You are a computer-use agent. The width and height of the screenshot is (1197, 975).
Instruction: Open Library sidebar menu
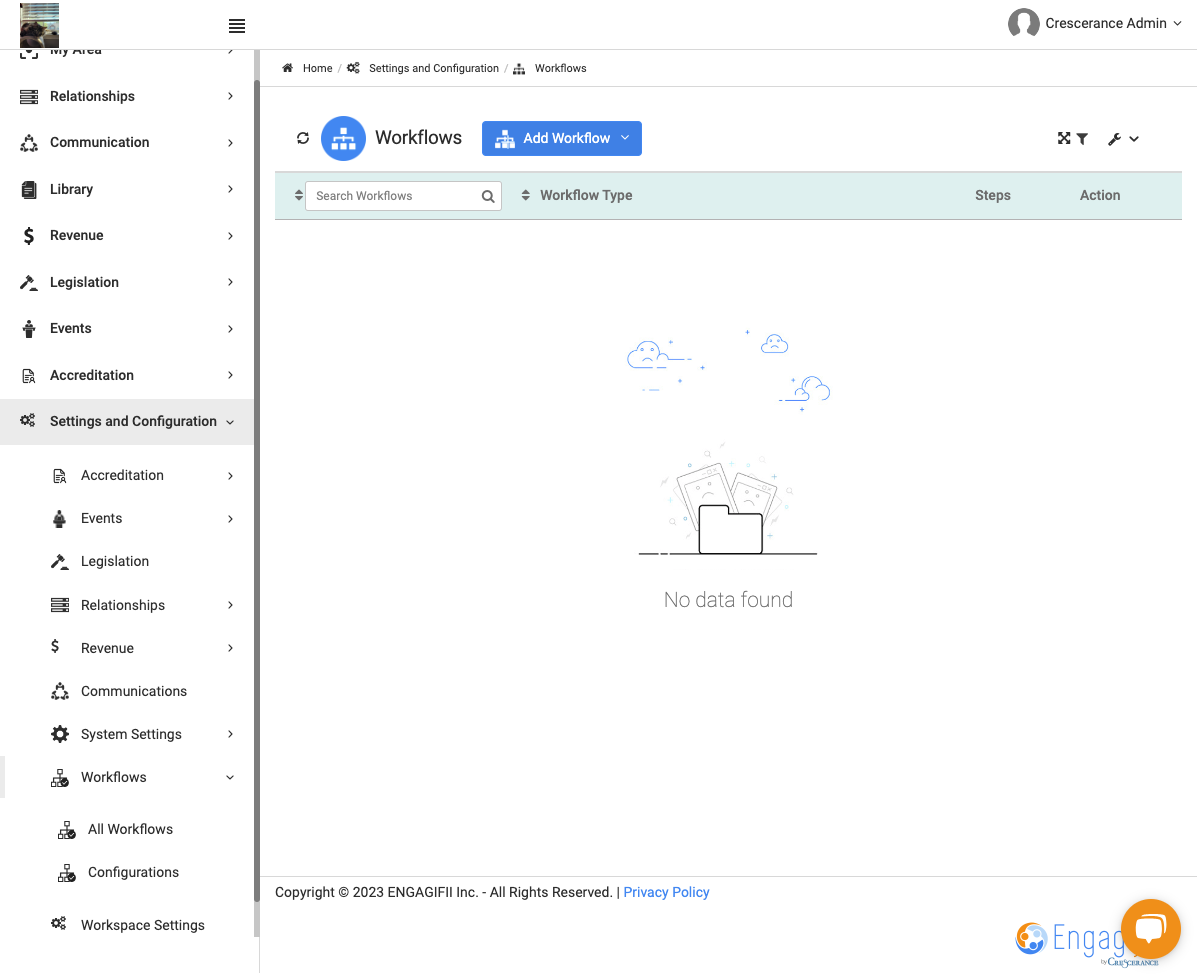(x=127, y=189)
